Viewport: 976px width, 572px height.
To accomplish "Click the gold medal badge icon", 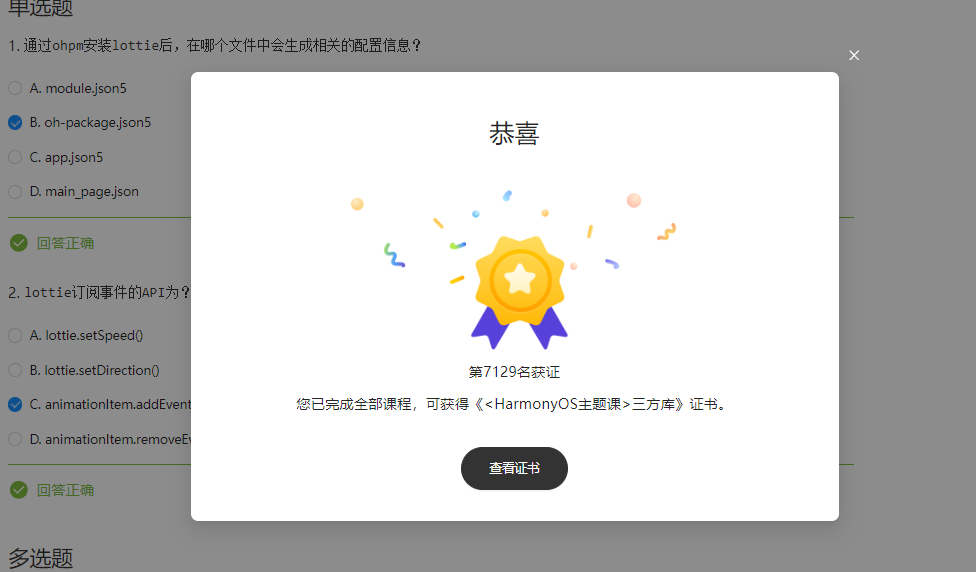I will coord(520,292).
